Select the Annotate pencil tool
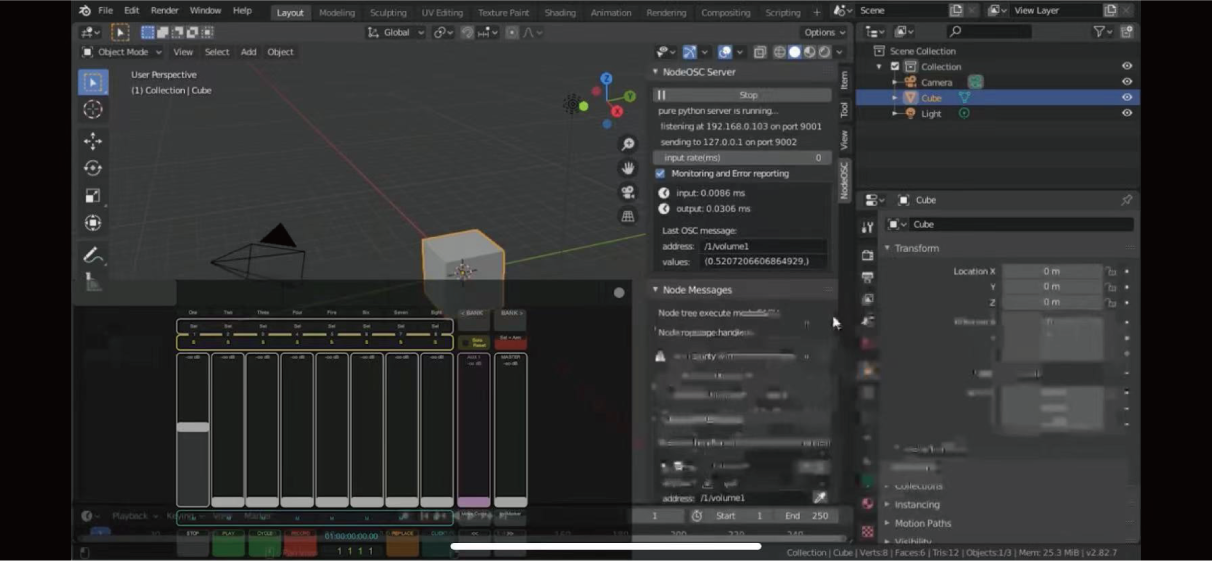Image resolution: width=1212 pixels, height=561 pixels. [93, 256]
